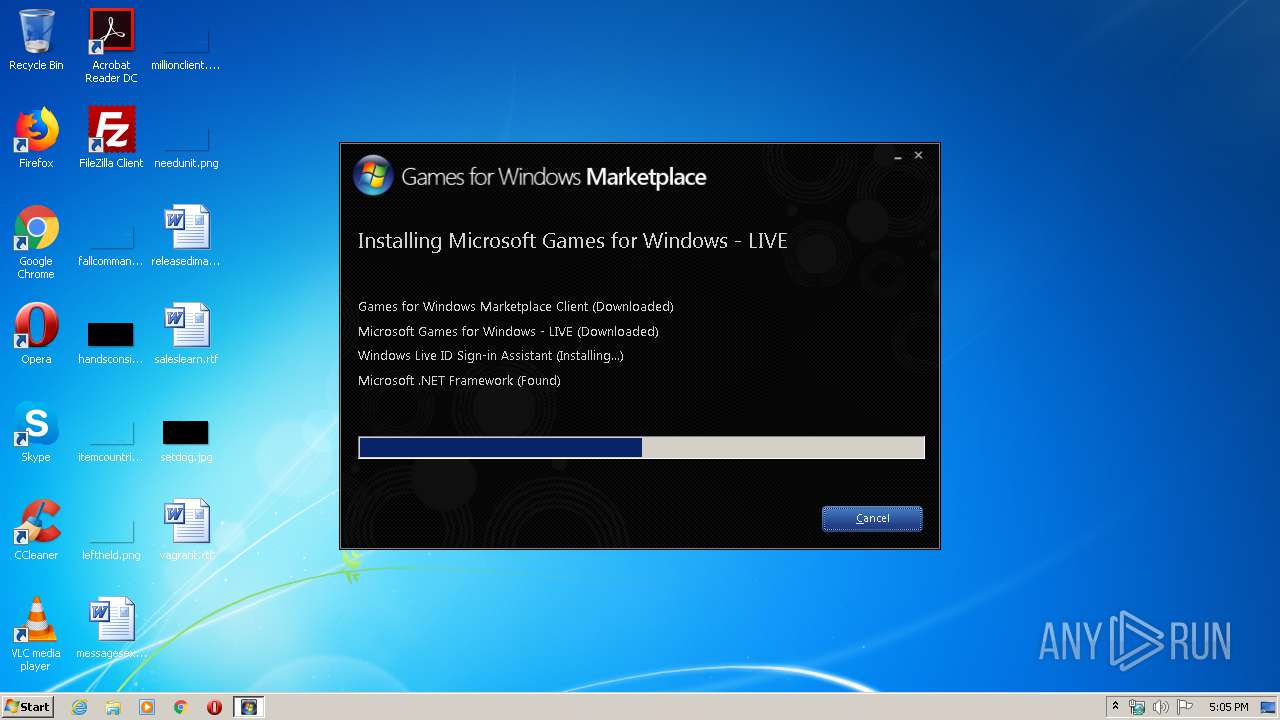
Task: Open media player taskbar icon
Action: pos(147,707)
